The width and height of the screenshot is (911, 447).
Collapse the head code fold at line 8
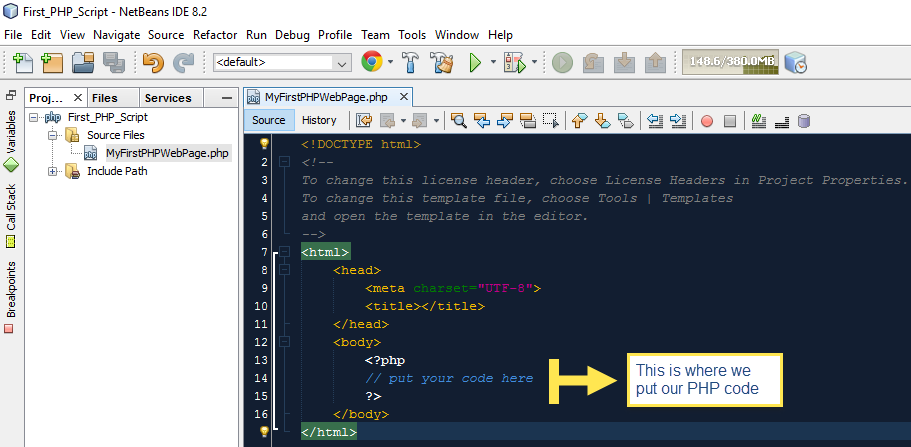tap(284, 270)
